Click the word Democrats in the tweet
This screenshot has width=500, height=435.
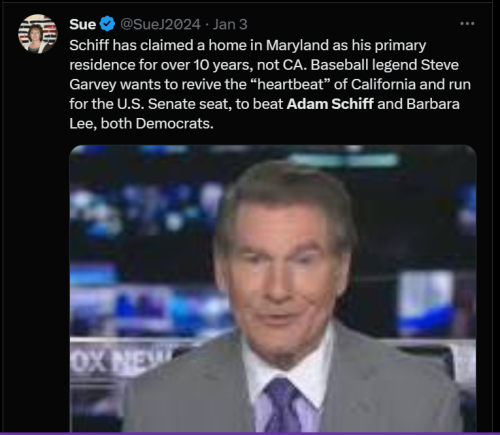click(x=173, y=123)
